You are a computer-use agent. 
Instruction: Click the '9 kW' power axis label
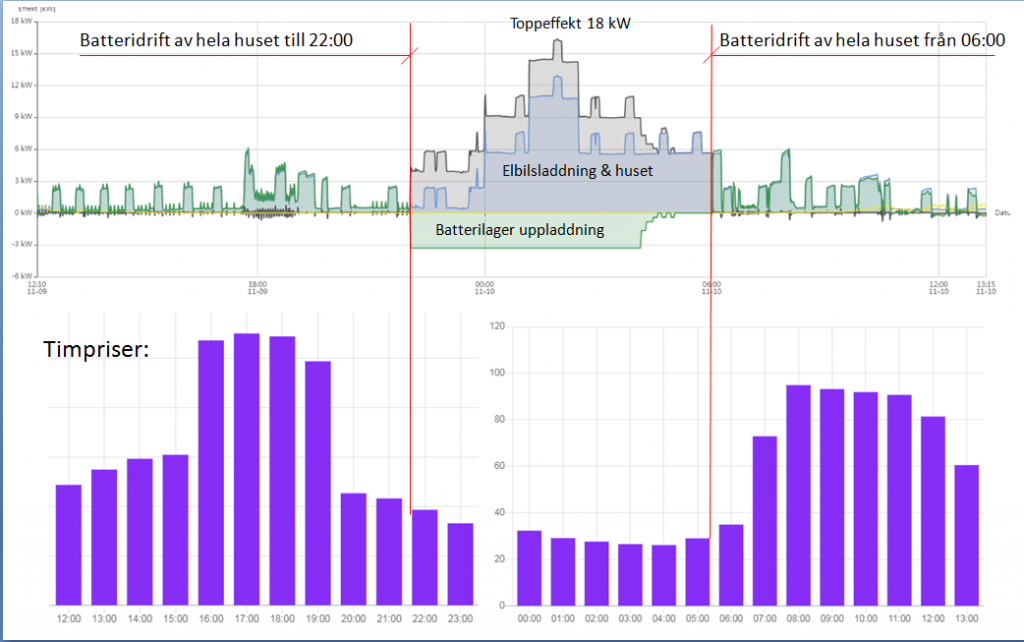pyautogui.click(x=24, y=117)
